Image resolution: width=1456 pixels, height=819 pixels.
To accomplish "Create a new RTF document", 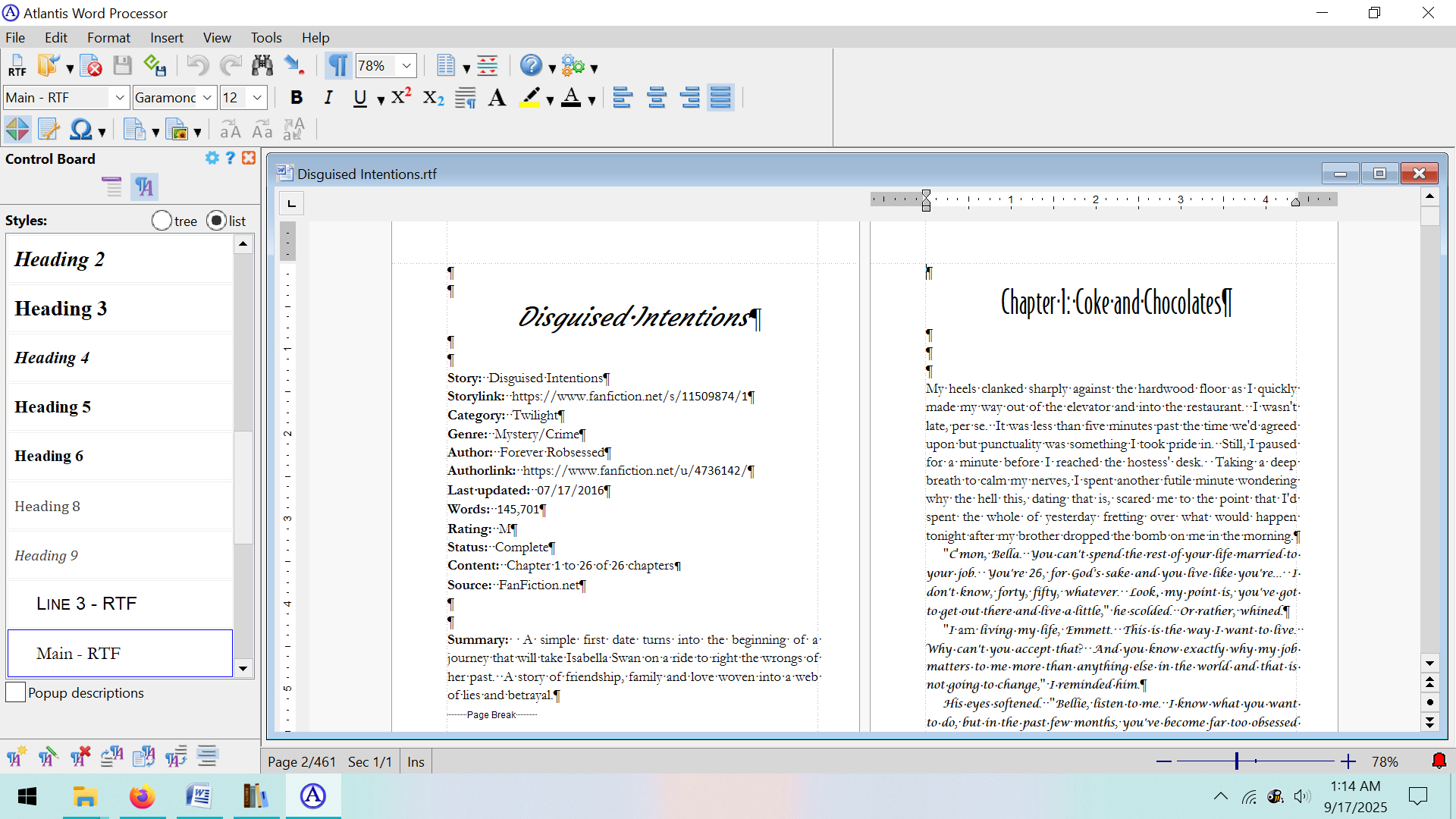I will click(x=17, y=66).
